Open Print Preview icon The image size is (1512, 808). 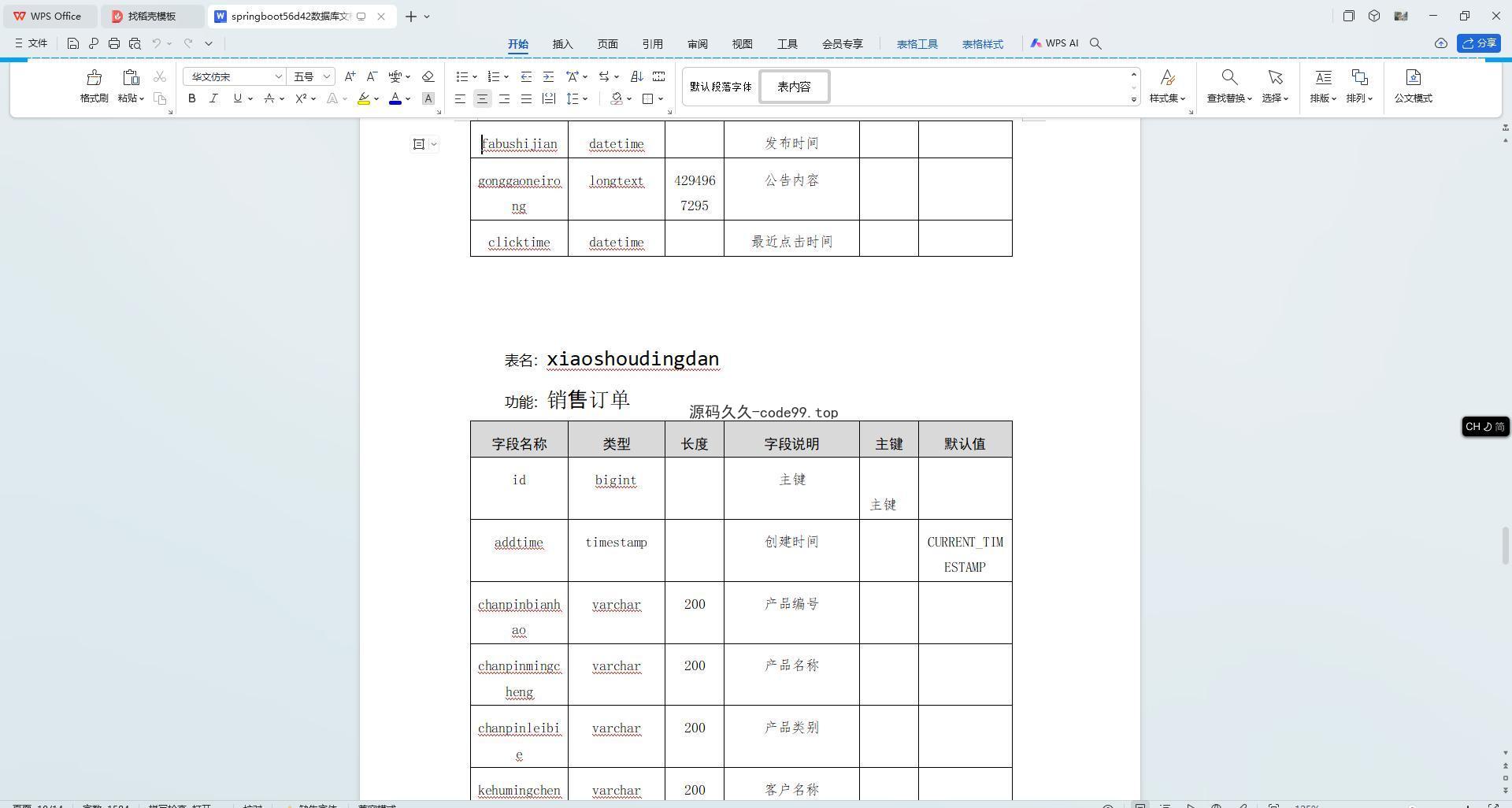pos(135,43)
